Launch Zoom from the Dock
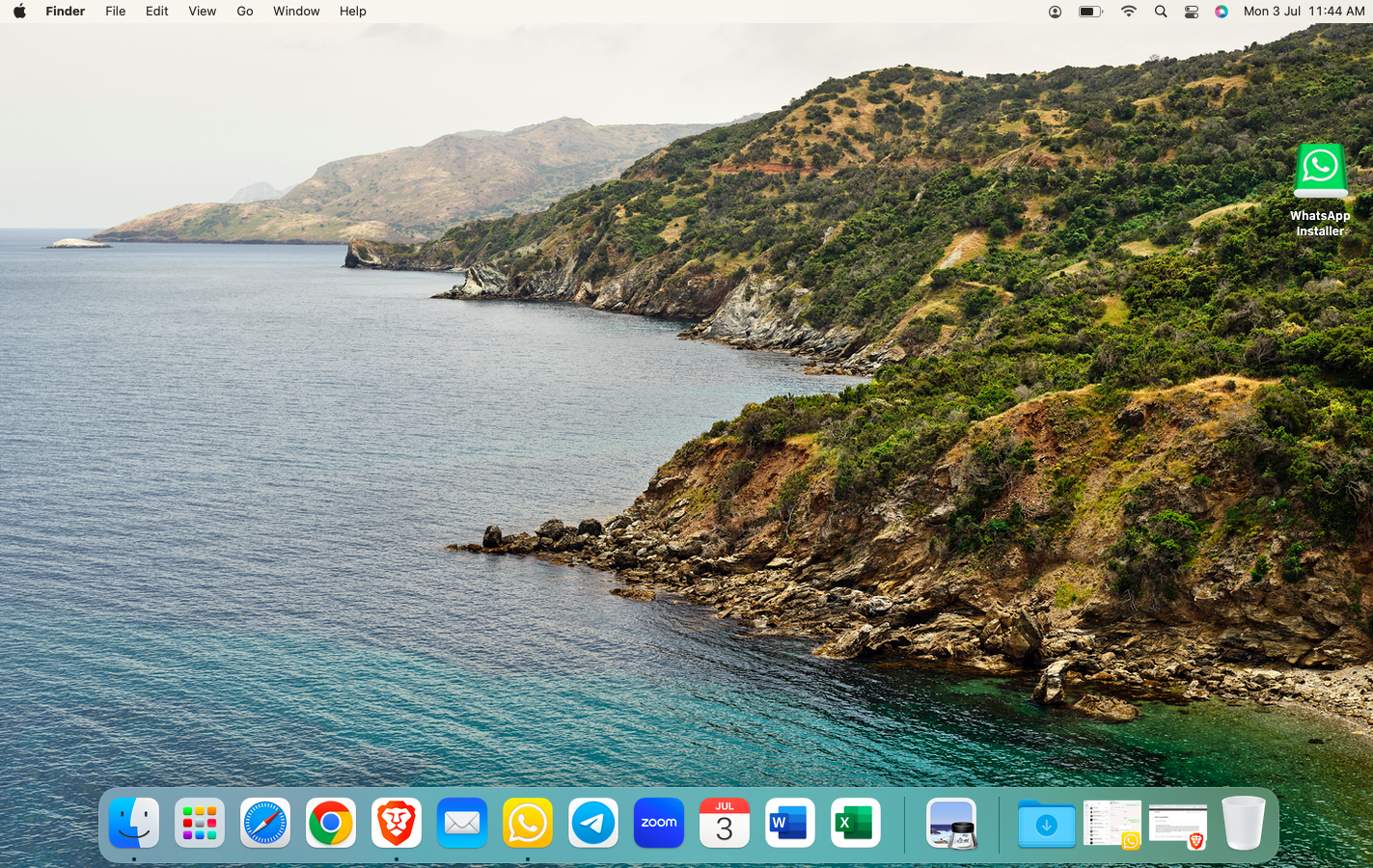This screenshot has width=1373, height=868. point(659,823)
